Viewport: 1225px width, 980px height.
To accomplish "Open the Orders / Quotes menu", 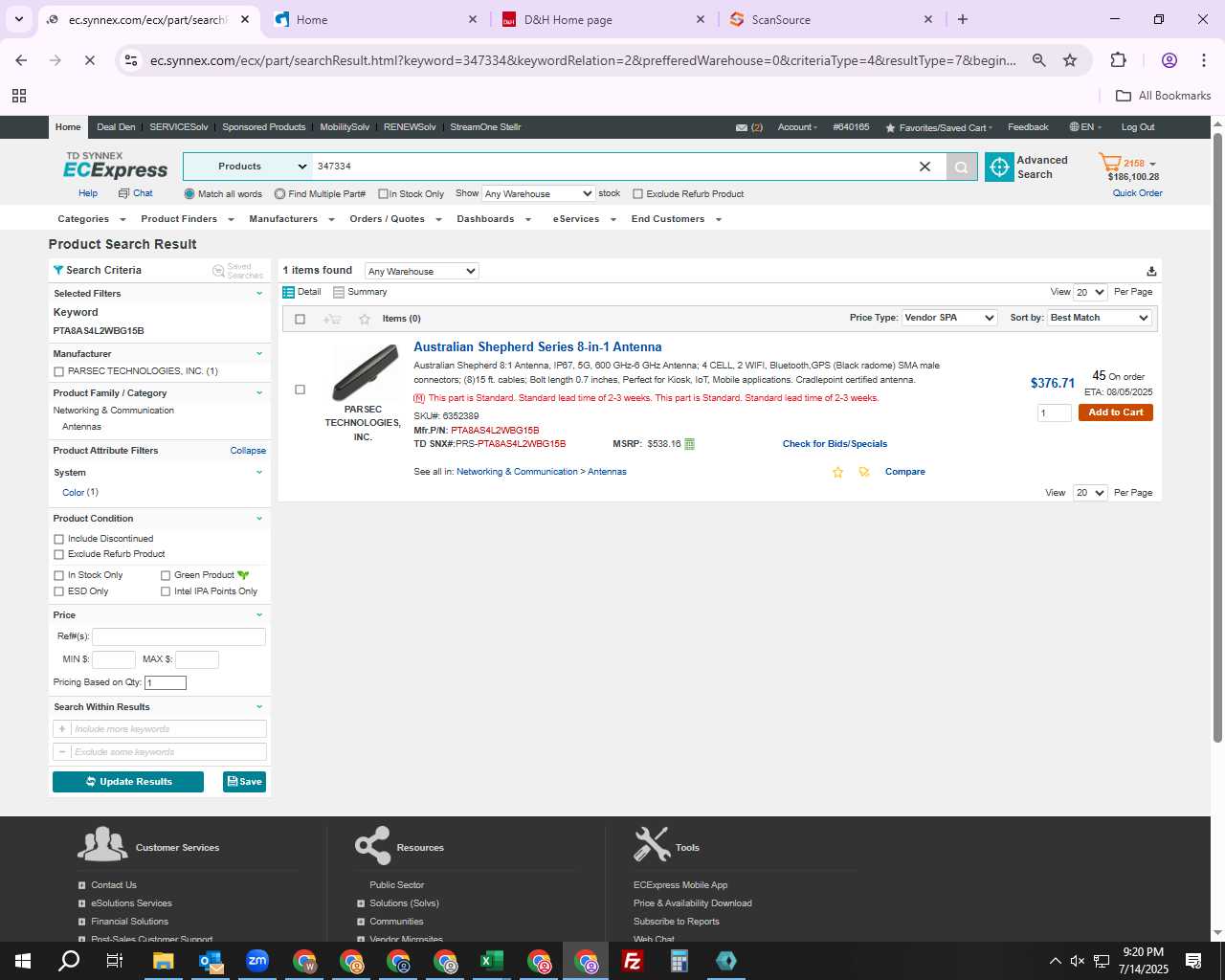I will [395, 219].
